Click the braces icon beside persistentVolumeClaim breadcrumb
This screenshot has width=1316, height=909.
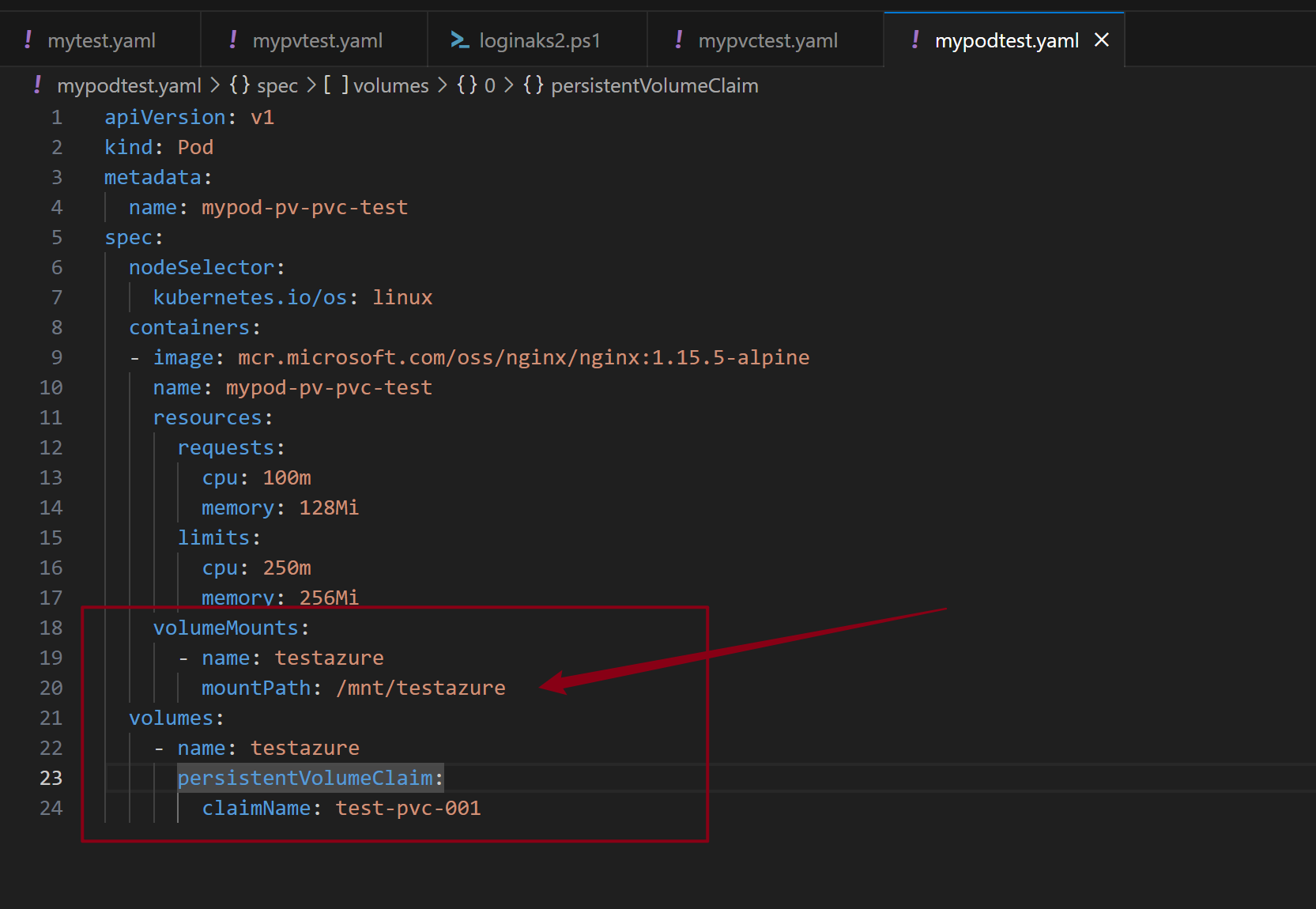tap(534, 85)
